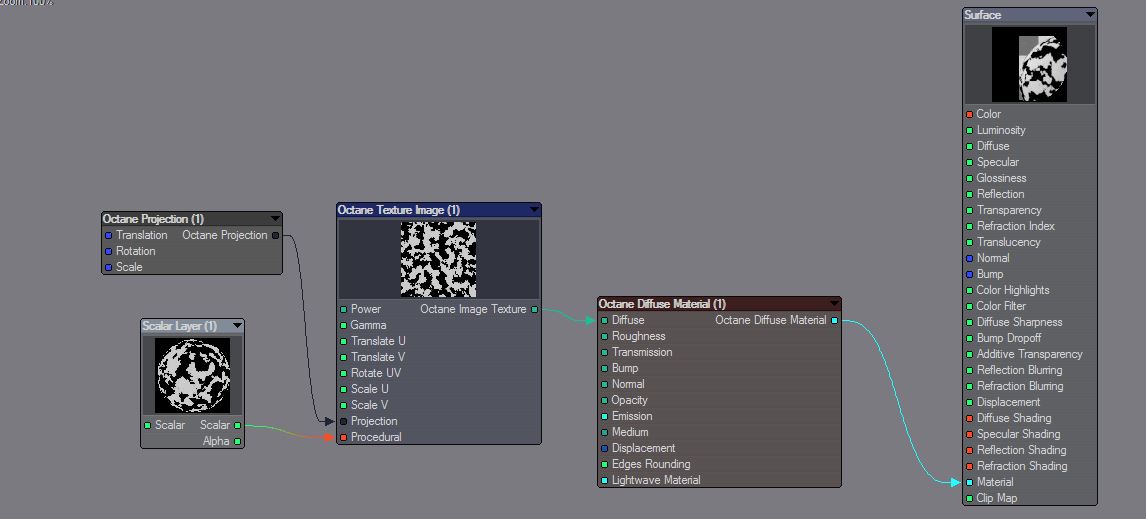Click the Power socket on Texture Image

click(x=343, y=309)
